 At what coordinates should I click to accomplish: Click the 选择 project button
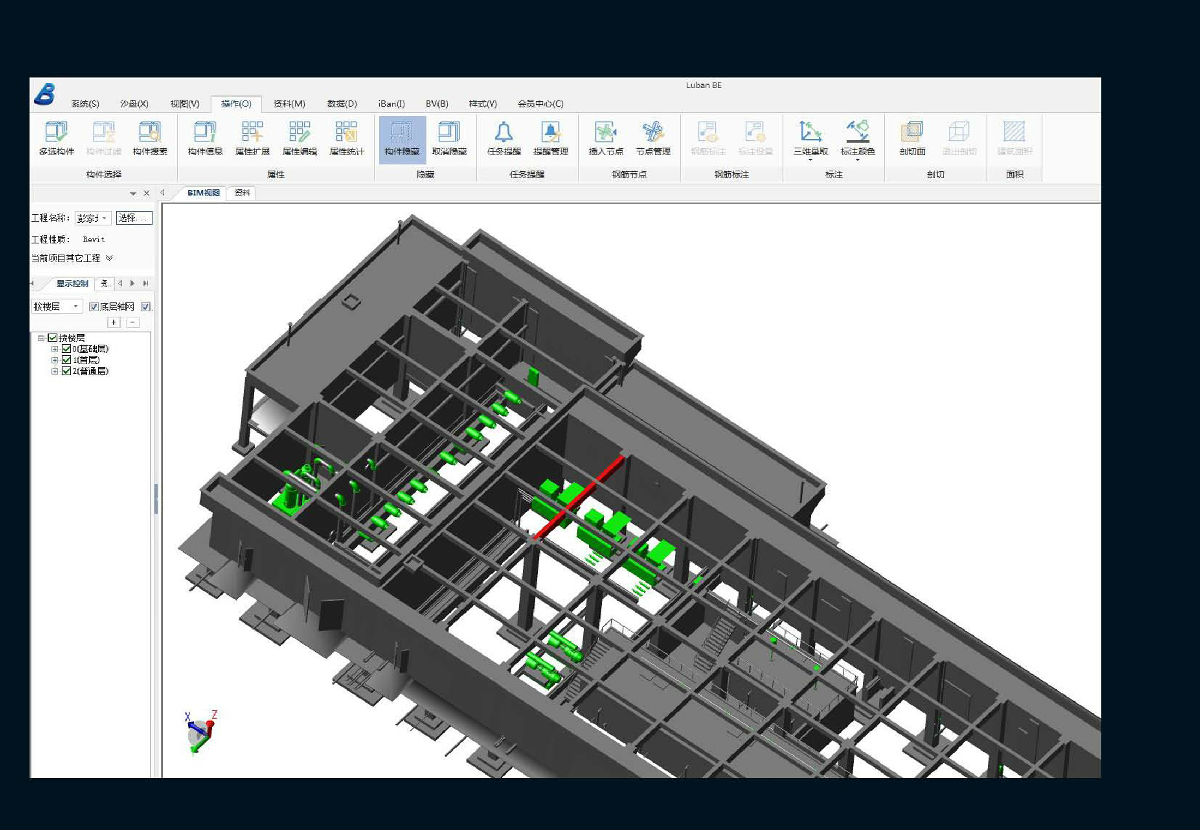point(133,218)
